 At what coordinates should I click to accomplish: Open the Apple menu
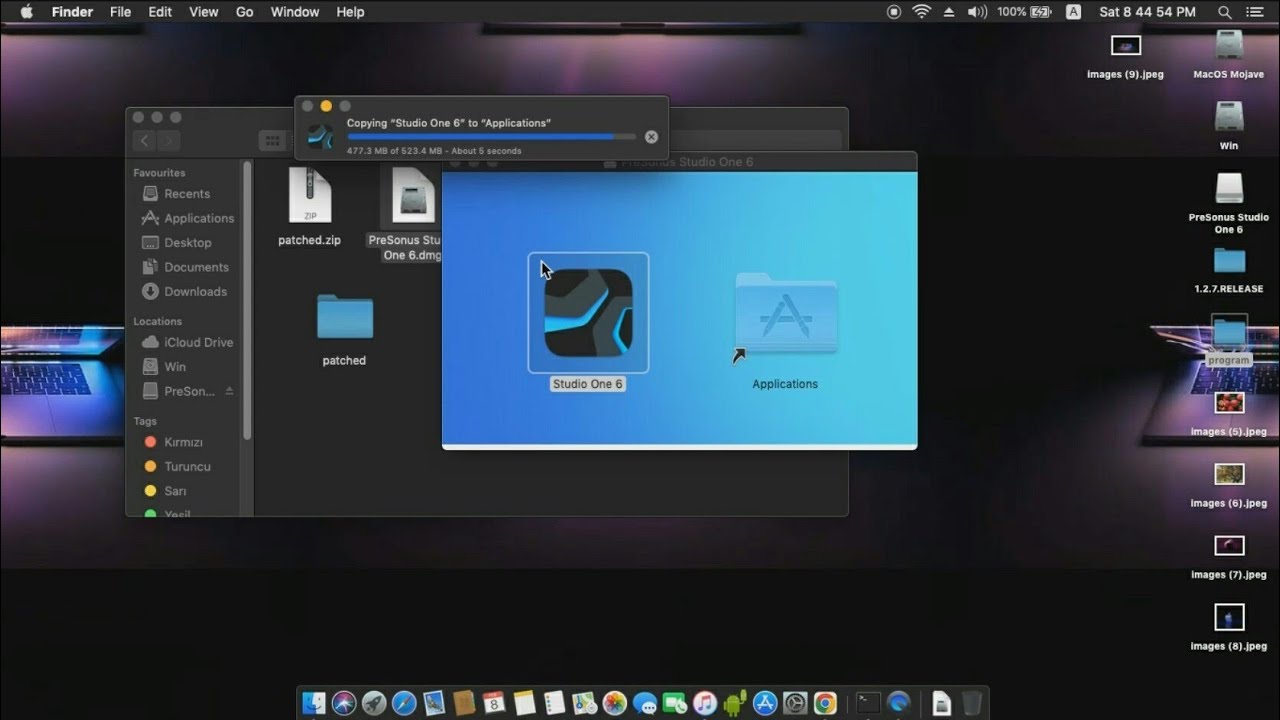point(26,12)
